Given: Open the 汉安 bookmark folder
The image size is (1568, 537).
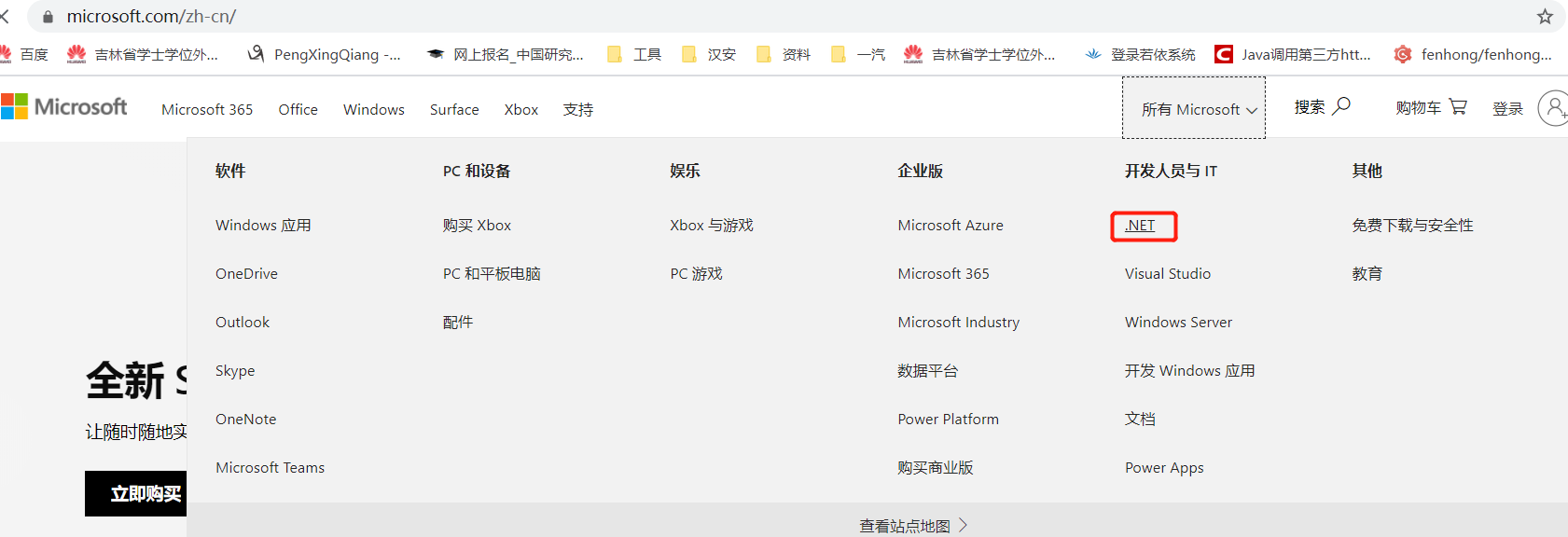Looking at the screenshot, I should tap(709, 55).
